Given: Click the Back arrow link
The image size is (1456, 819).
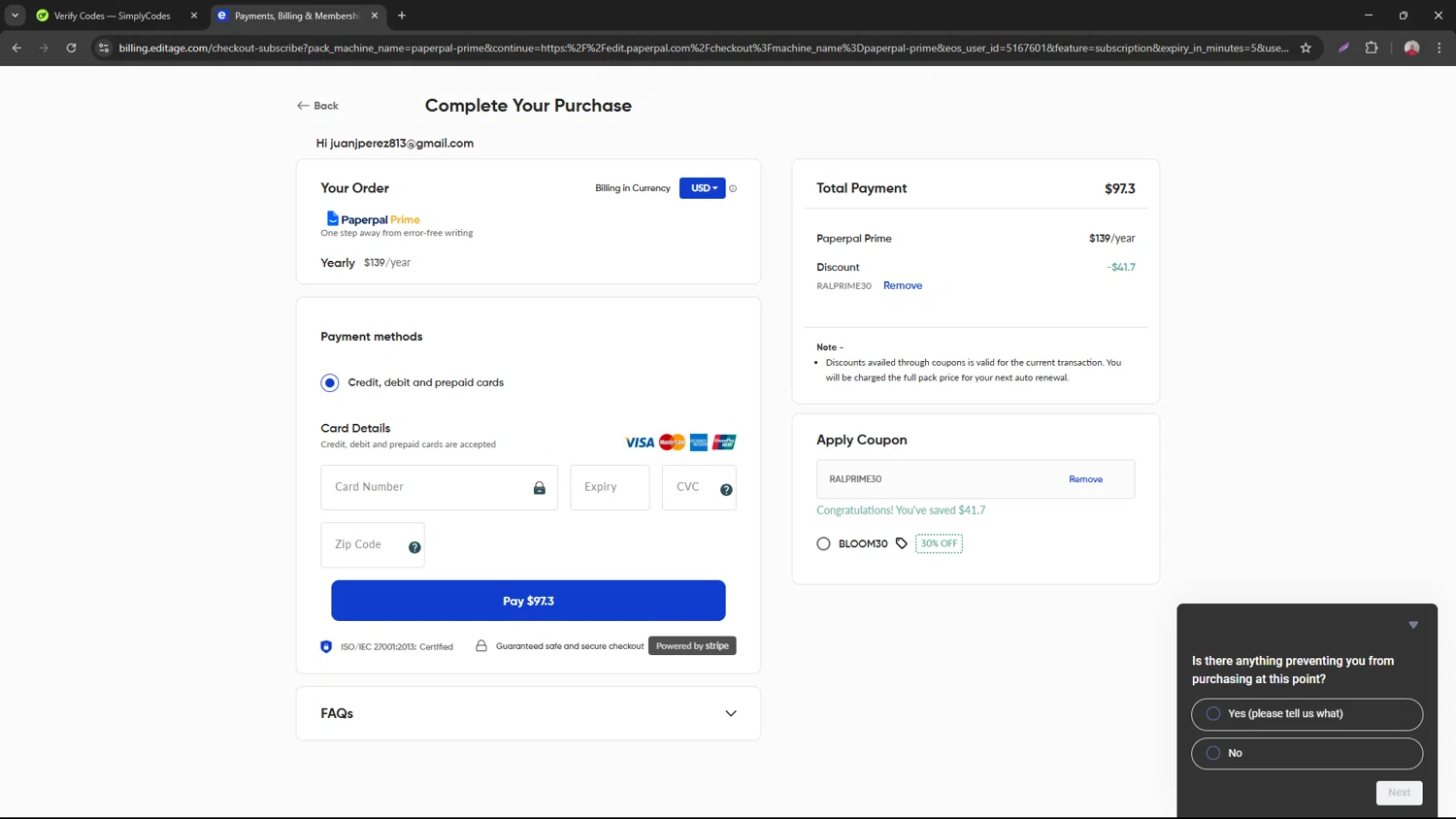Looking at the screenshot, I should [317, 106].
